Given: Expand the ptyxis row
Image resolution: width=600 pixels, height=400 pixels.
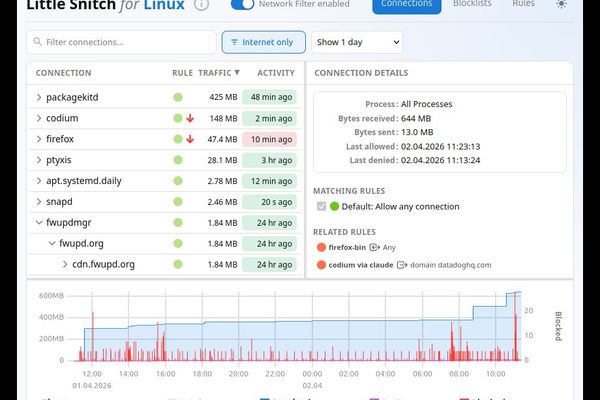Looking at the screenshot, I should click(39, 160).
